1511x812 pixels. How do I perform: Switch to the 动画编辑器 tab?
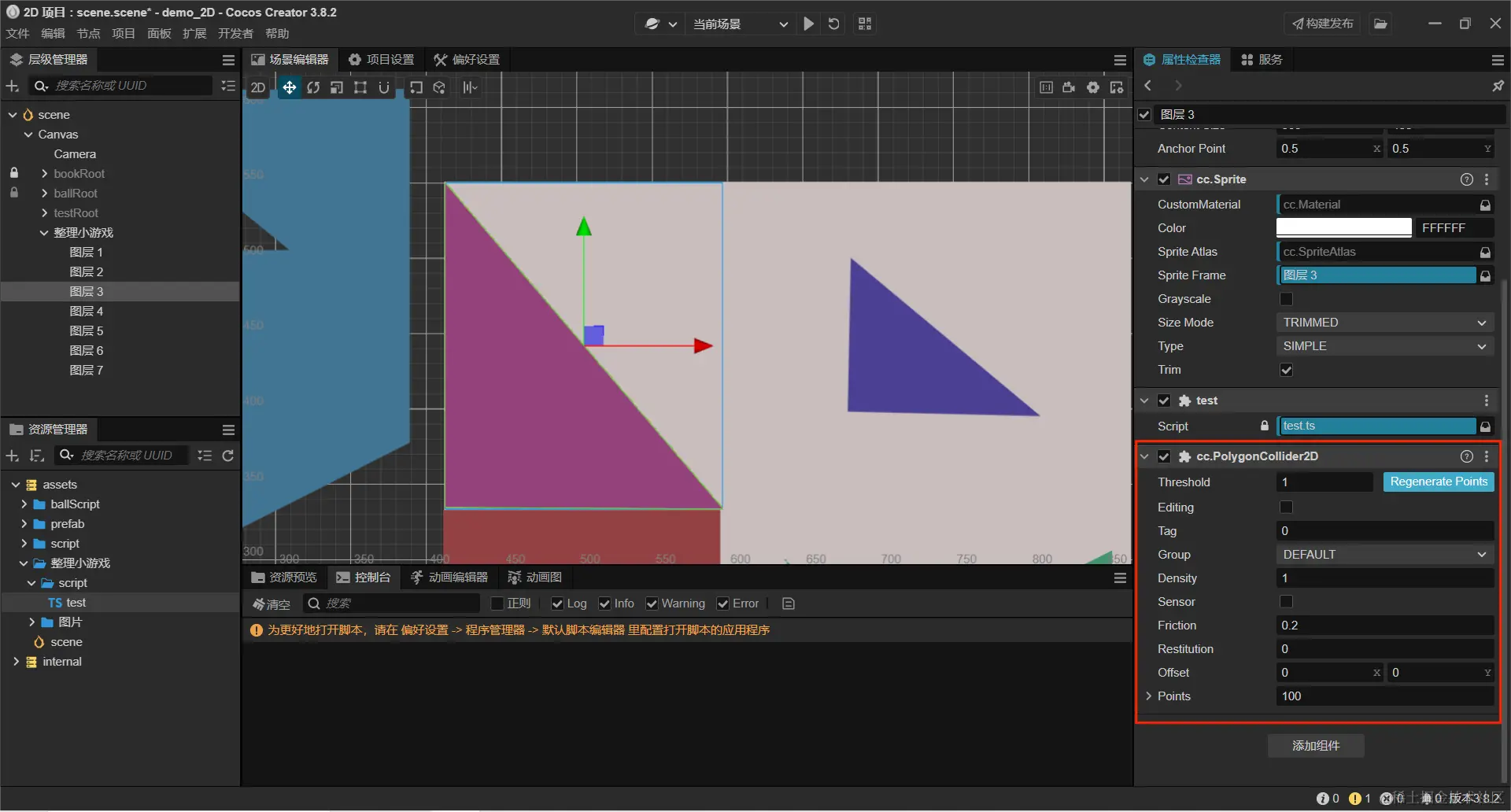449,578
